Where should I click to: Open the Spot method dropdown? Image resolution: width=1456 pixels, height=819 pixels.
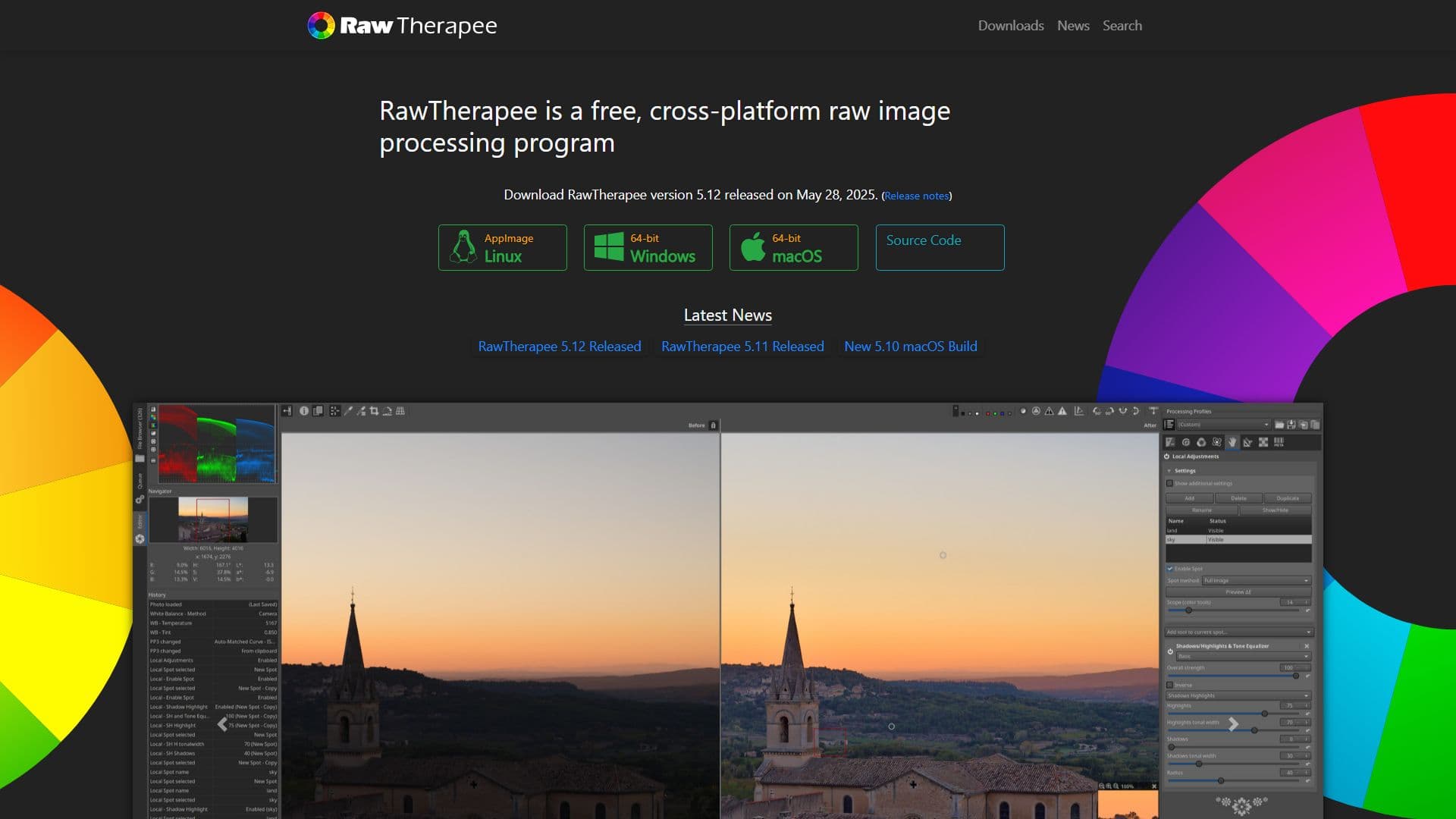click(x=1257, y=580)
